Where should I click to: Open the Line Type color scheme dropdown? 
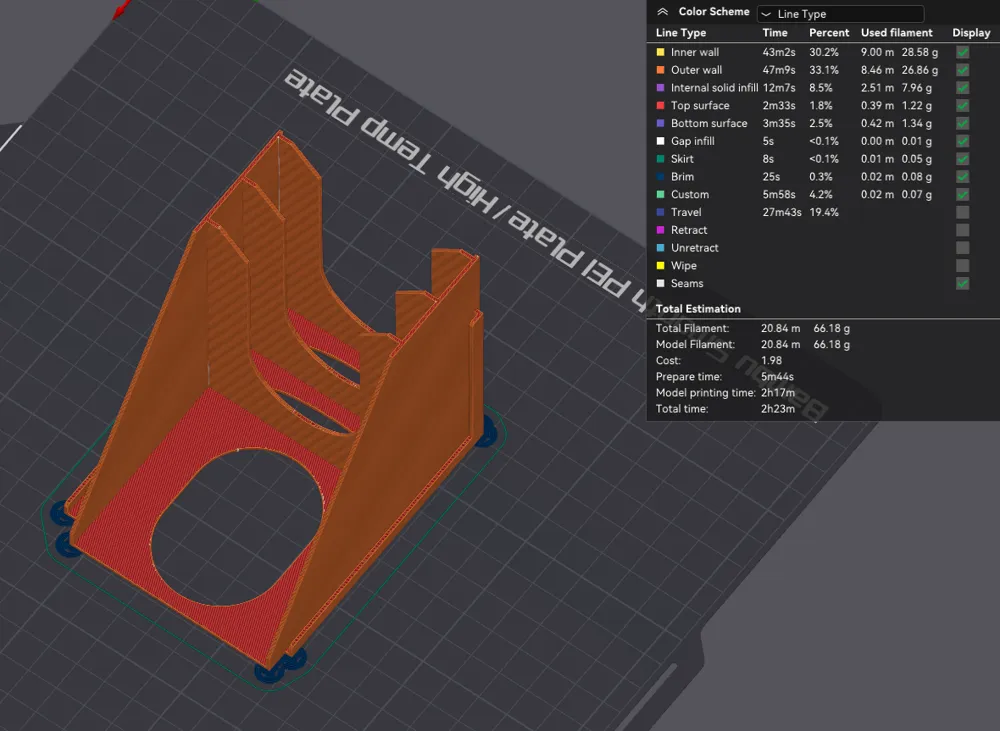(x=840, y=14)
